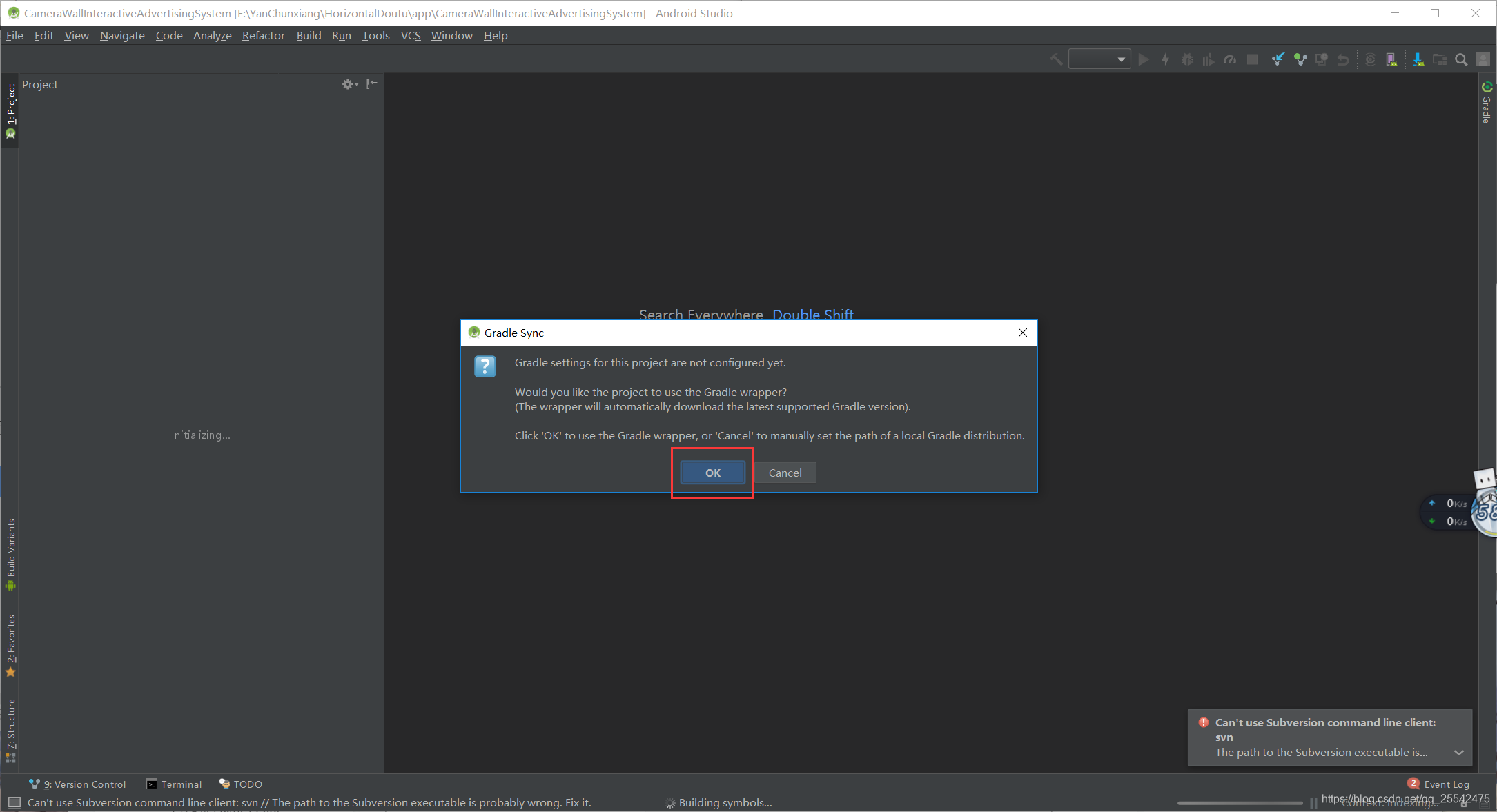Toggle the Build Variants side tab
The image size is (1497, 812).
click(x=10, y=555)
